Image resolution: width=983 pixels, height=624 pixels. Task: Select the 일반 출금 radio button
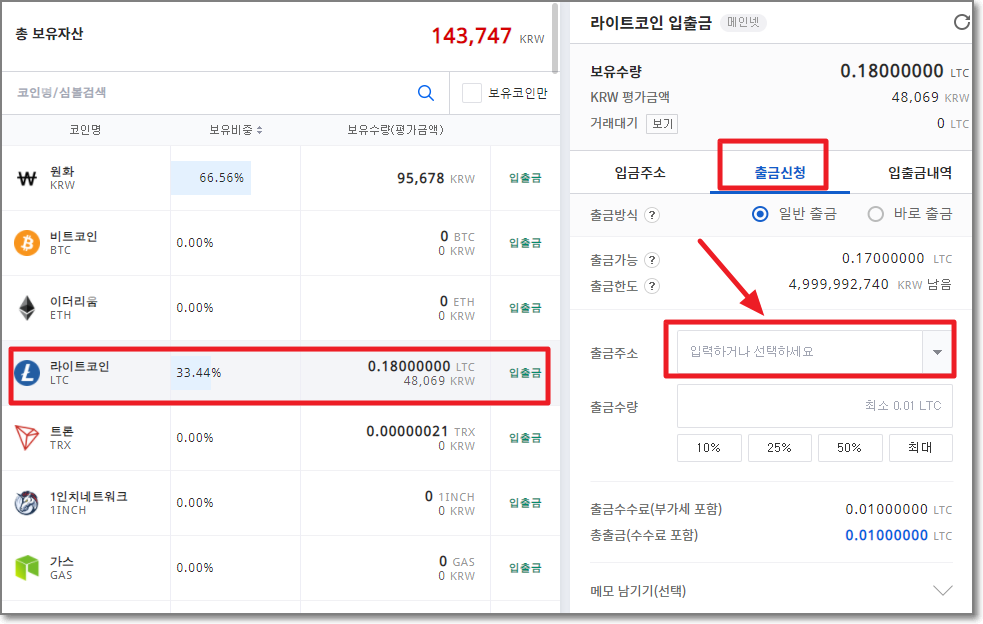click(x=760, y=214)
